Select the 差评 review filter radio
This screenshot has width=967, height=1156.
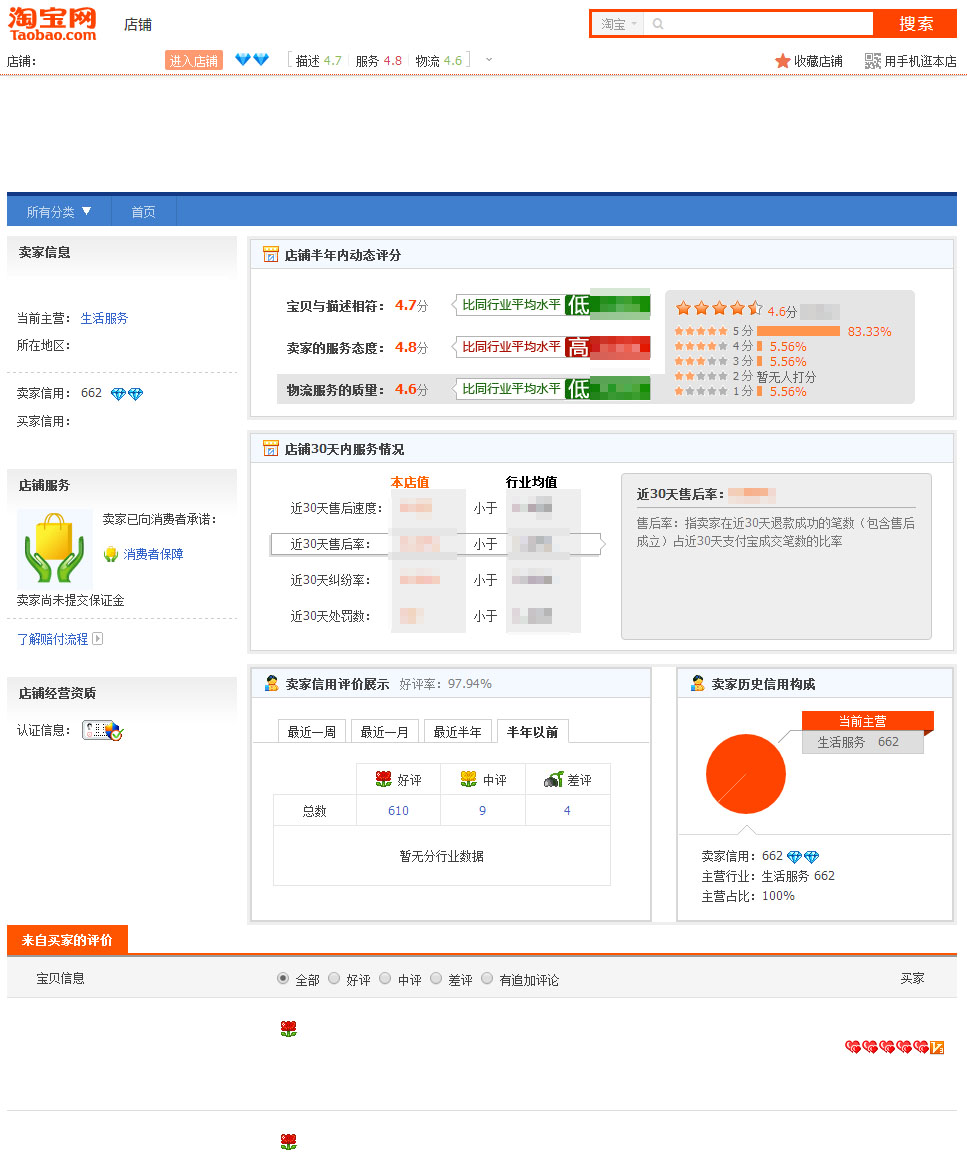point(436,978)
